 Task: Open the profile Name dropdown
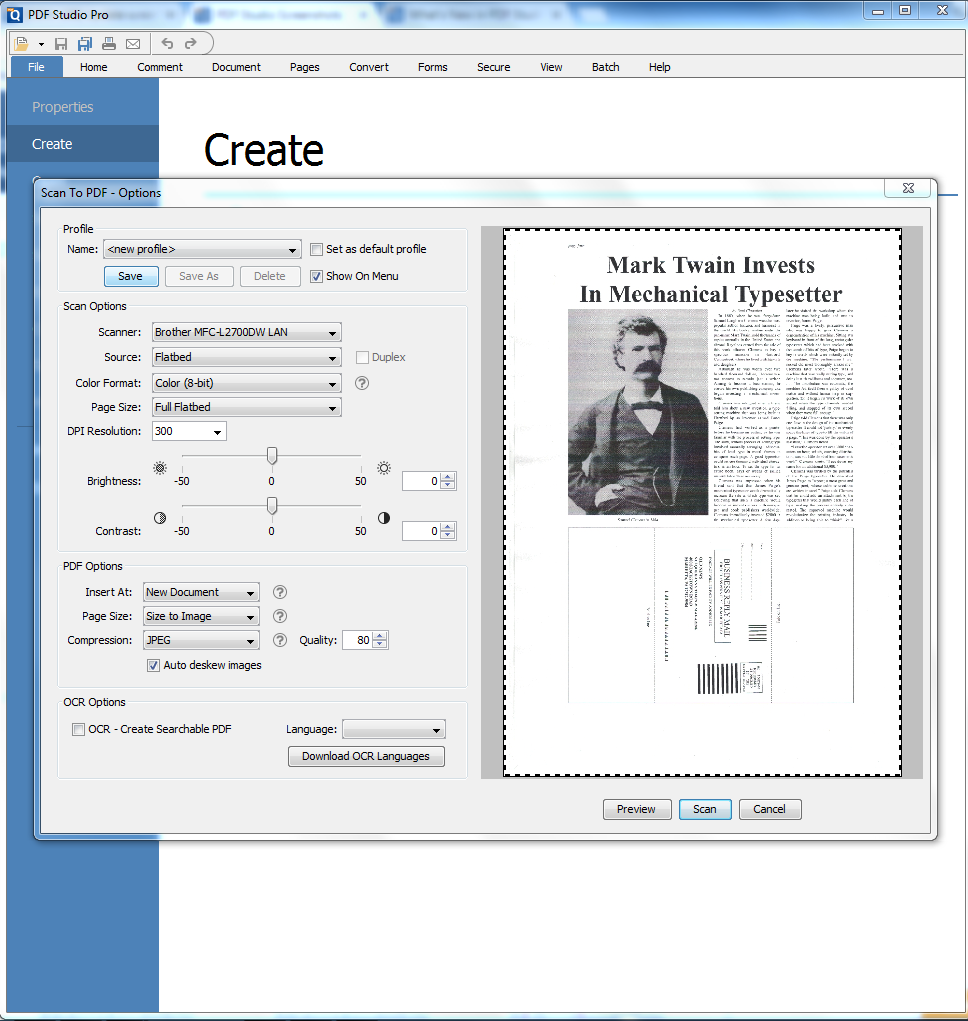click(x=202, y=249)
